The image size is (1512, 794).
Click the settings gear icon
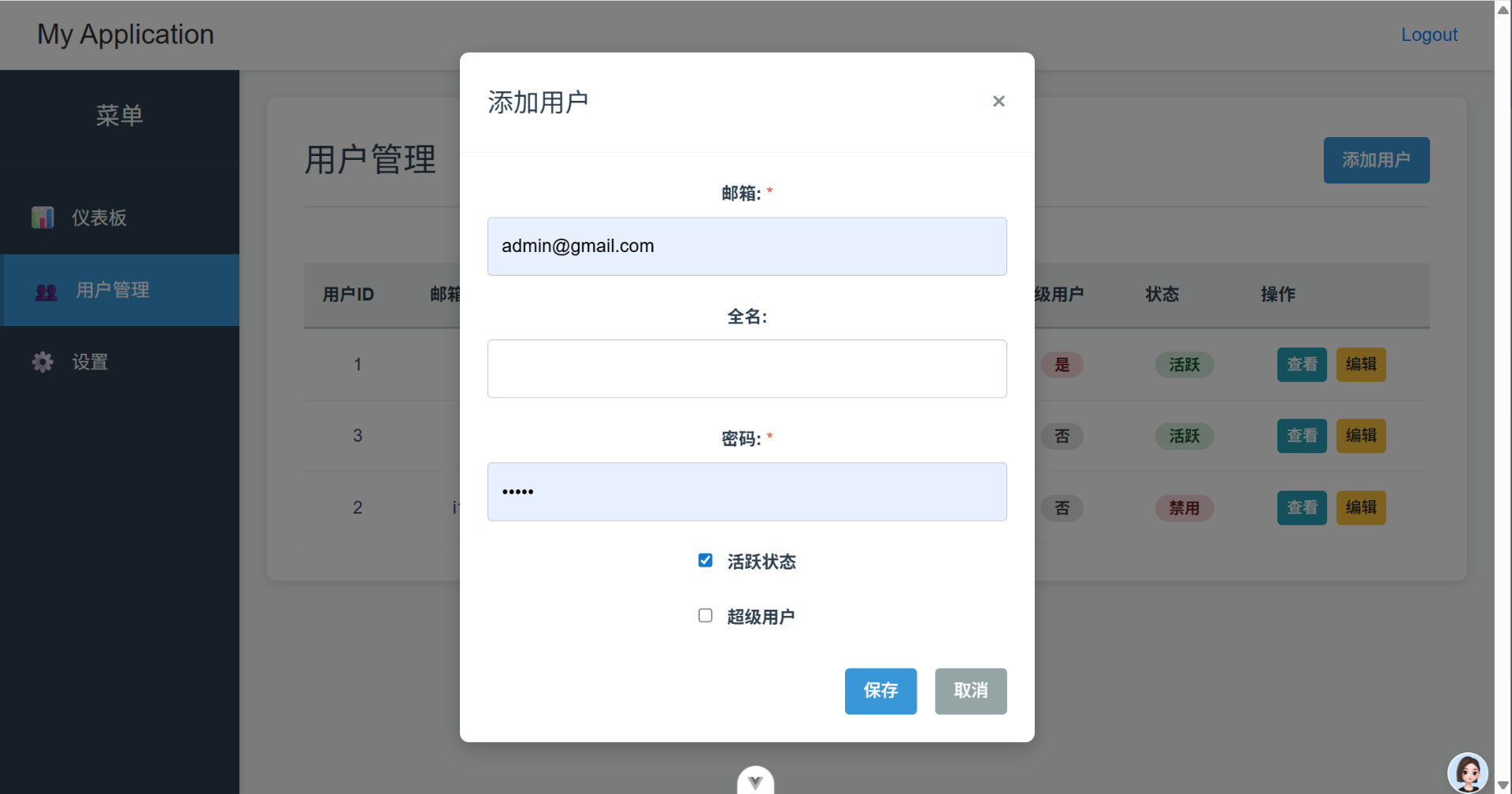point(43,362)
